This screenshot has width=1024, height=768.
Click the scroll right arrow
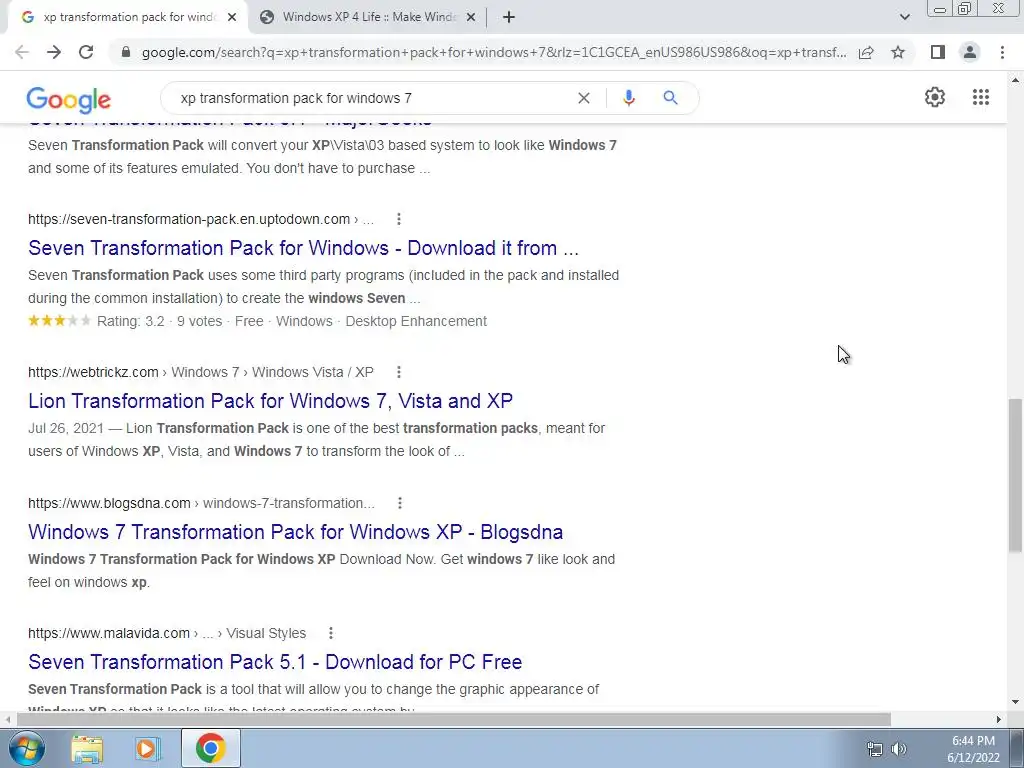[x=999, y=719]
